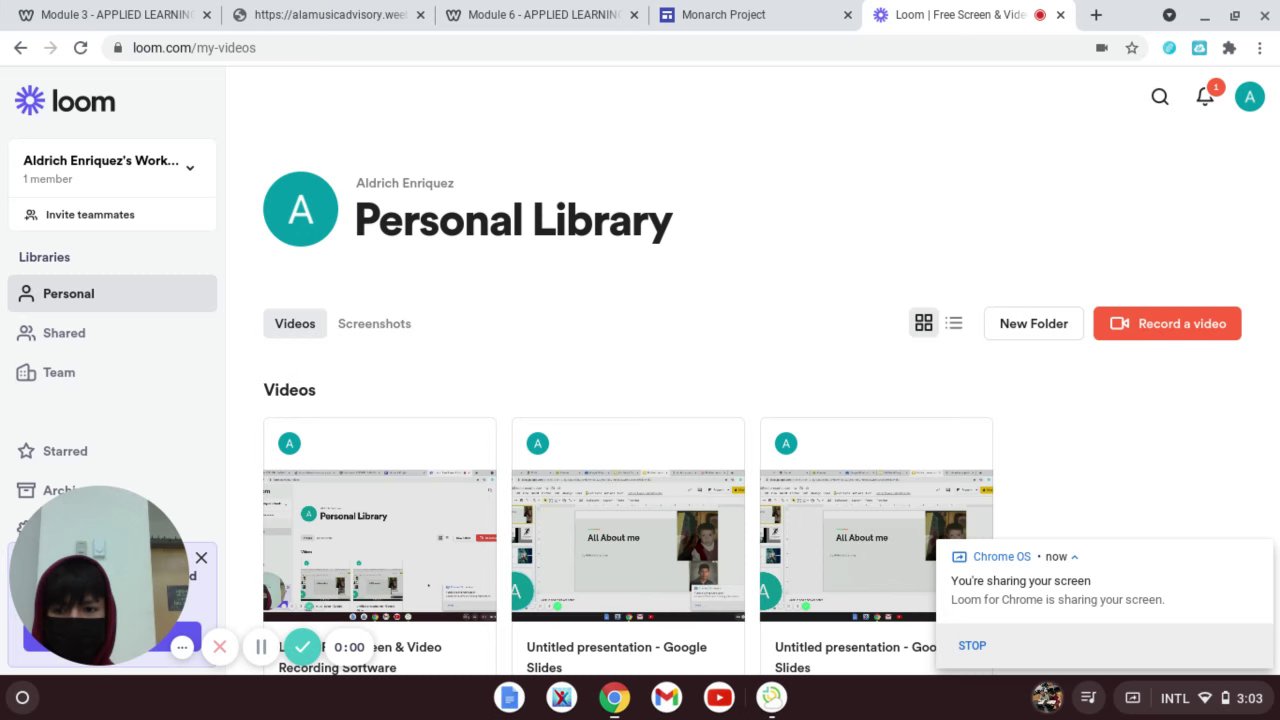Screen dimensions: 1280x720
Task: Open Chrome three-dot menu
Action: tap(1259, 48)
